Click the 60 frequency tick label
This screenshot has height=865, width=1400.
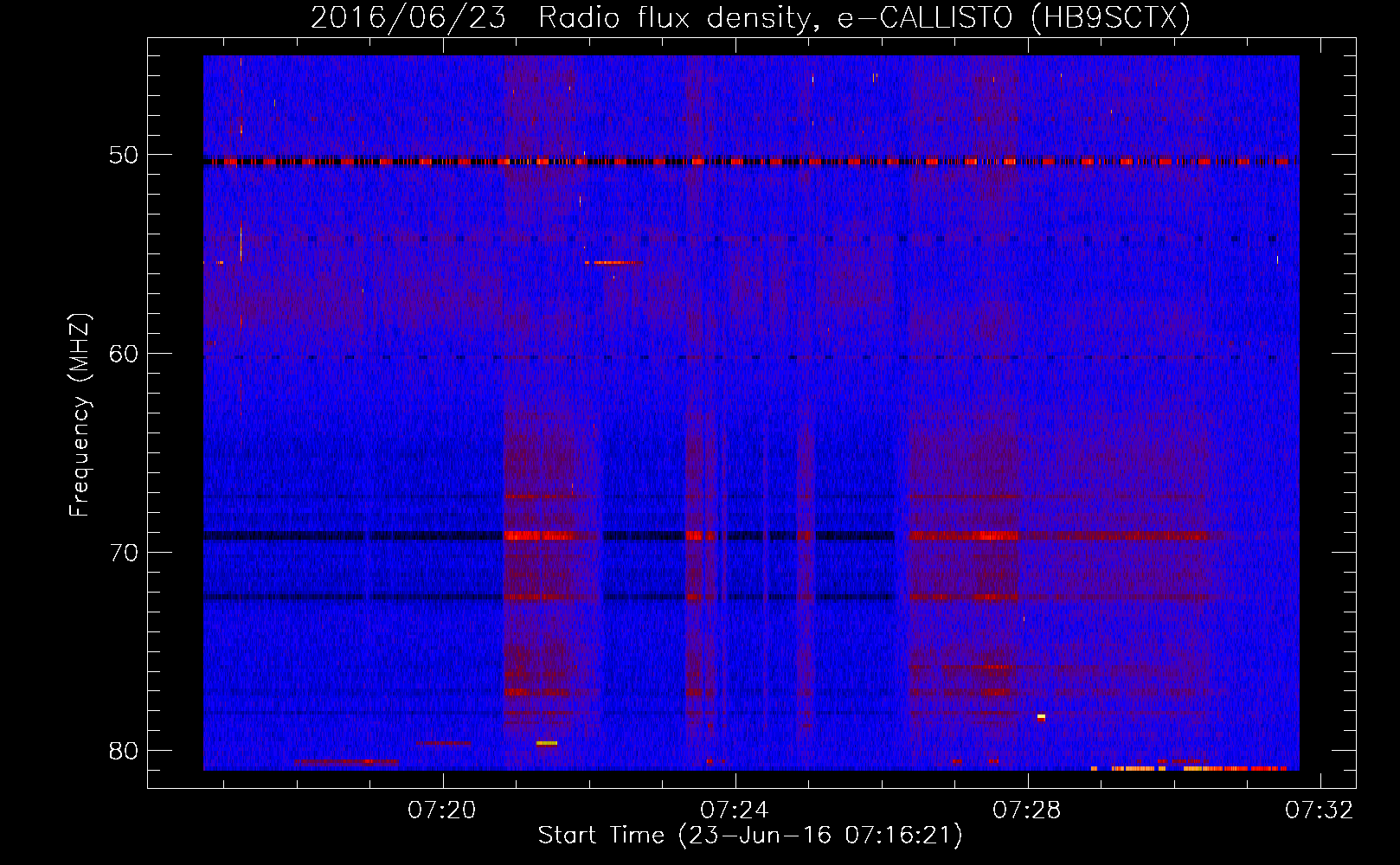pyautogui.click(x=123, y=354)
